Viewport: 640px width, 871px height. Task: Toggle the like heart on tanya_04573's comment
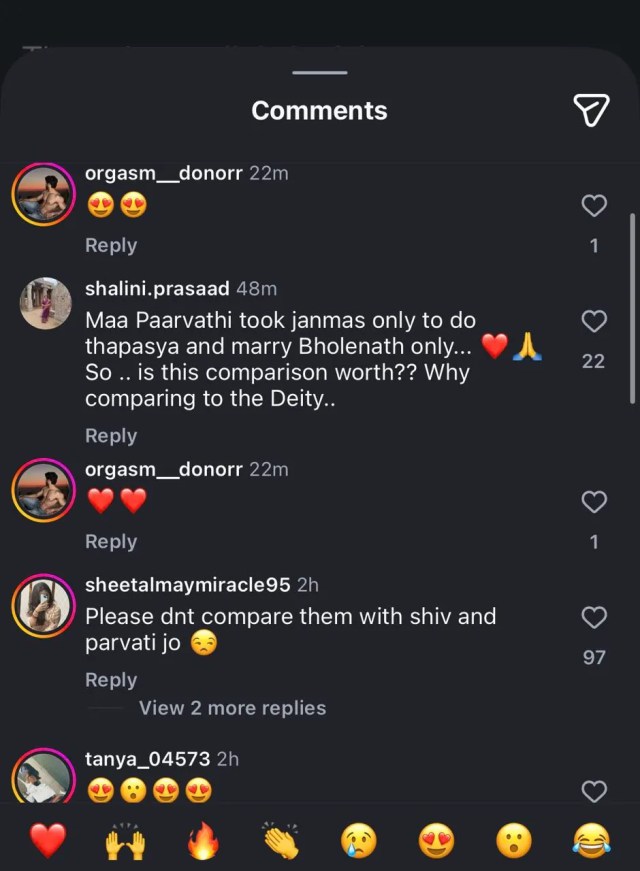tap(594, 791)
